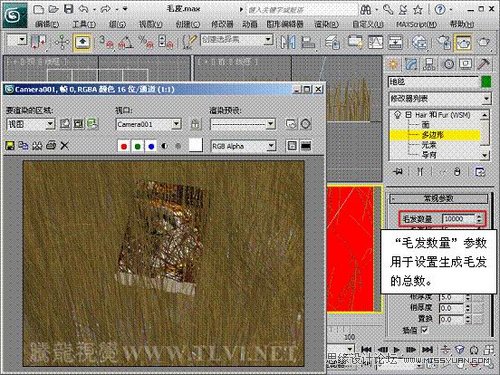Clone the rendered frame window icon
The image size is (500, 375).
[37, 146]
